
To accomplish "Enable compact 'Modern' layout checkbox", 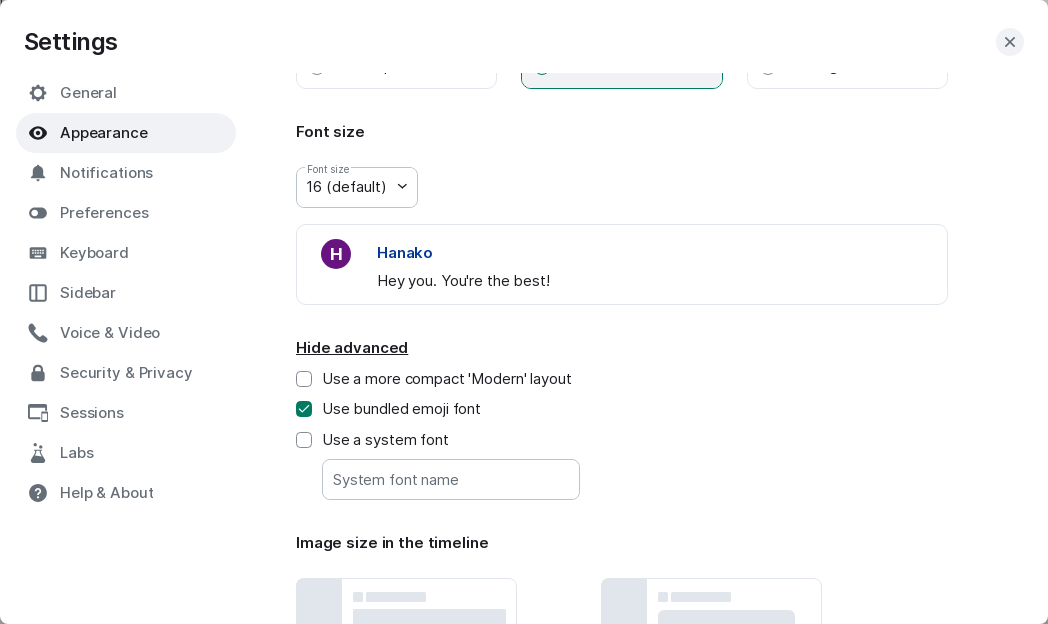I will click(304, 379).
